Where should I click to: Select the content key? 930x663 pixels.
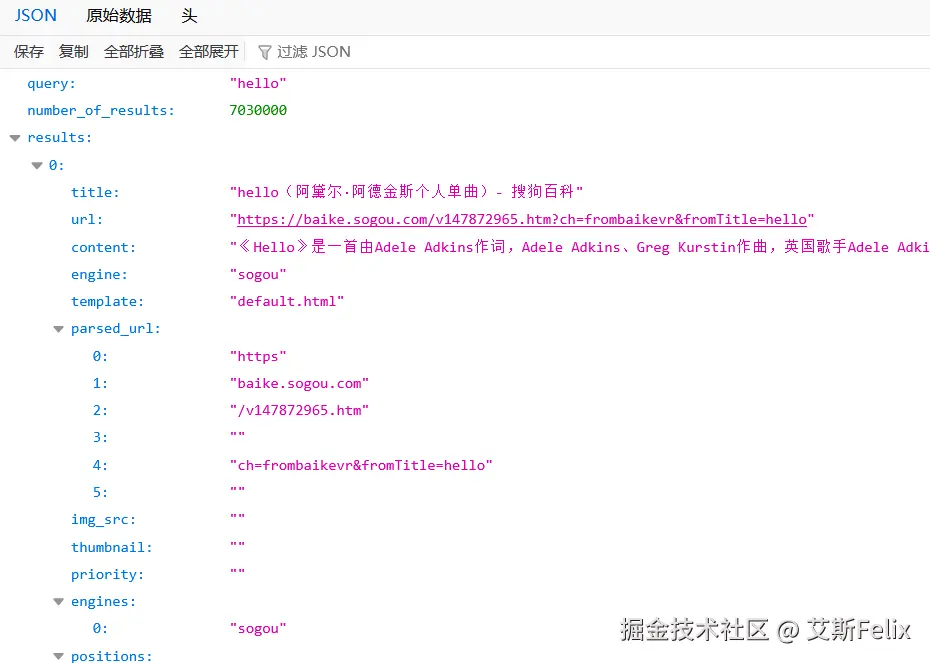point(103,247)
